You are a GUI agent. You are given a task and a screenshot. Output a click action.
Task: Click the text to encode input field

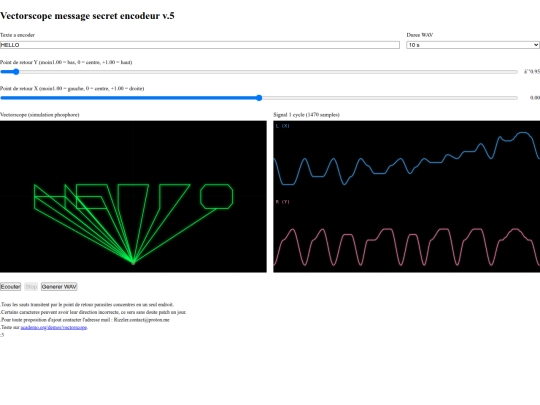pyautogui.click(x=200, y=45)
